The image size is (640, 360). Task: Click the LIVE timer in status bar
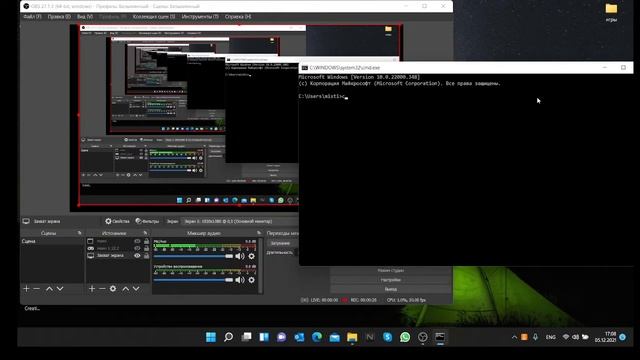325,300
